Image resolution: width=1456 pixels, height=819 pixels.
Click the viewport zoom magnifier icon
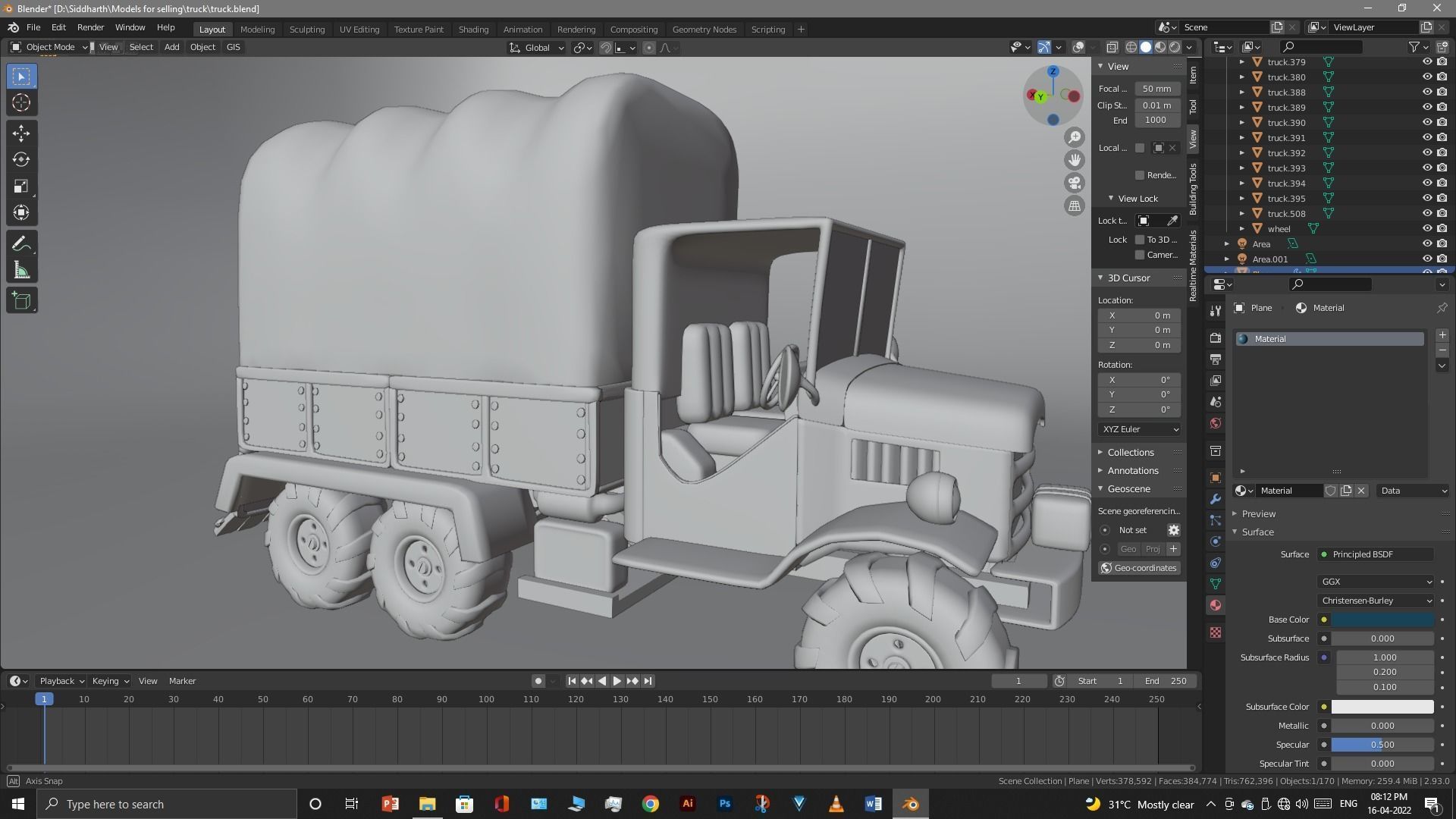click(1075, 137)
